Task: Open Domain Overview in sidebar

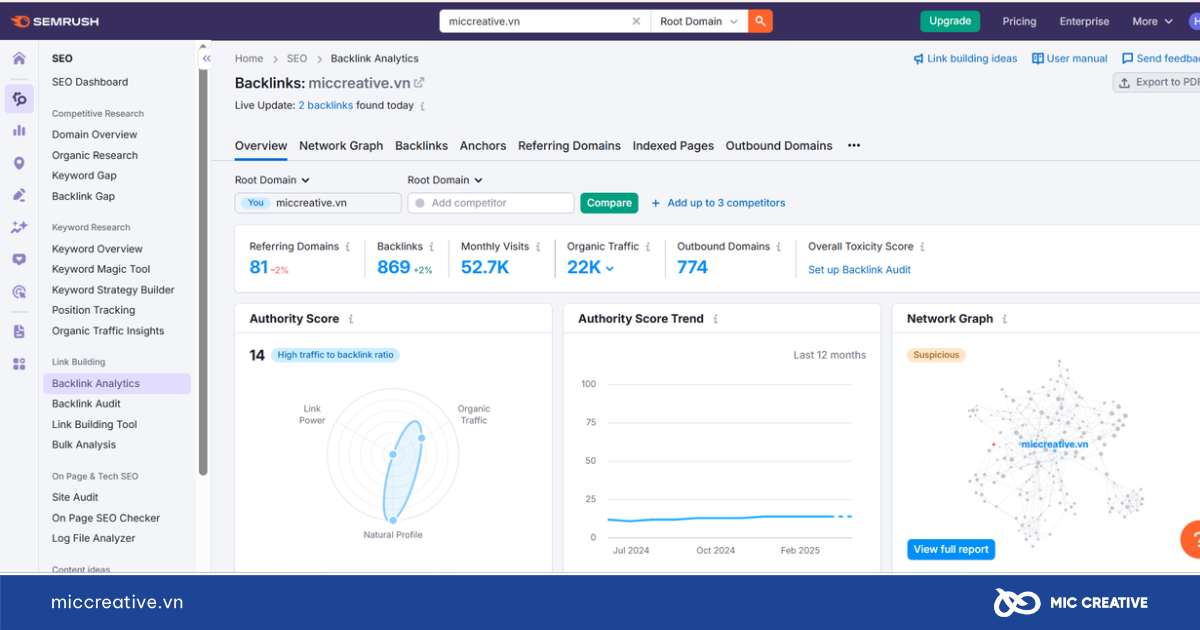Action: [95, 135]
